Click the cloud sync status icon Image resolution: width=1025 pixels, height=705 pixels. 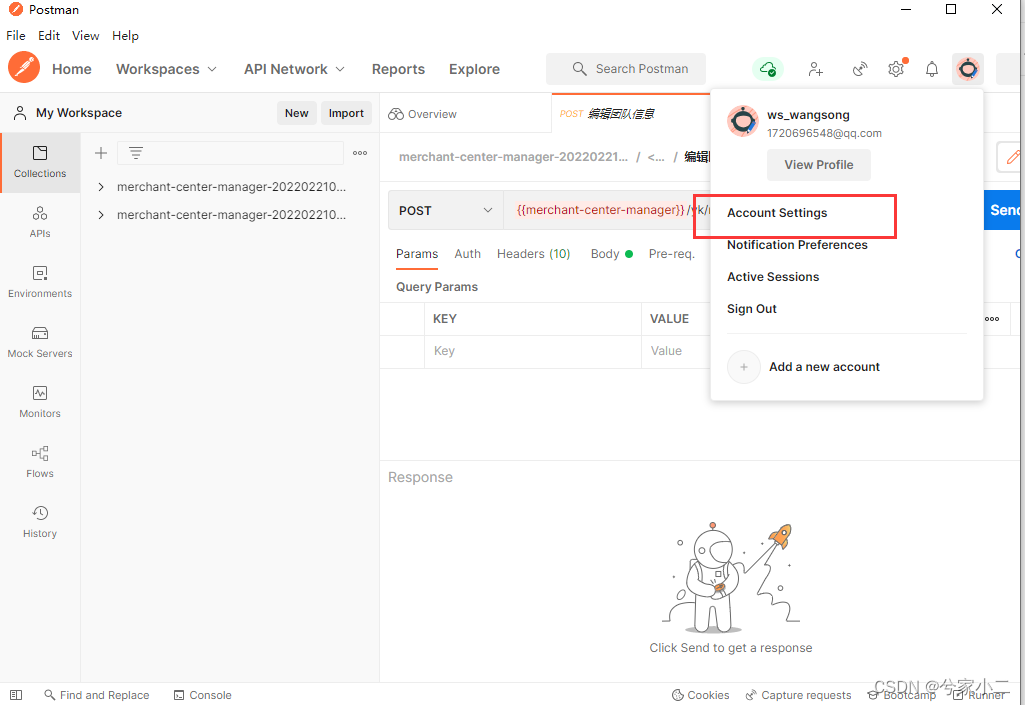768,69
